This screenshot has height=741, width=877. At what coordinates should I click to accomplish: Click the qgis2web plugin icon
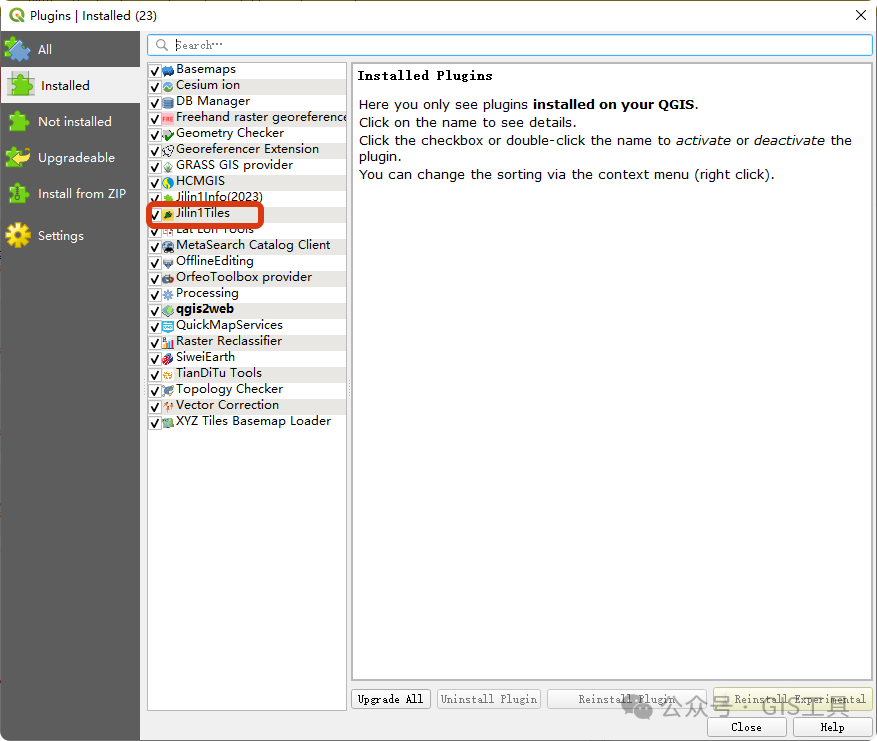point(168,311)
